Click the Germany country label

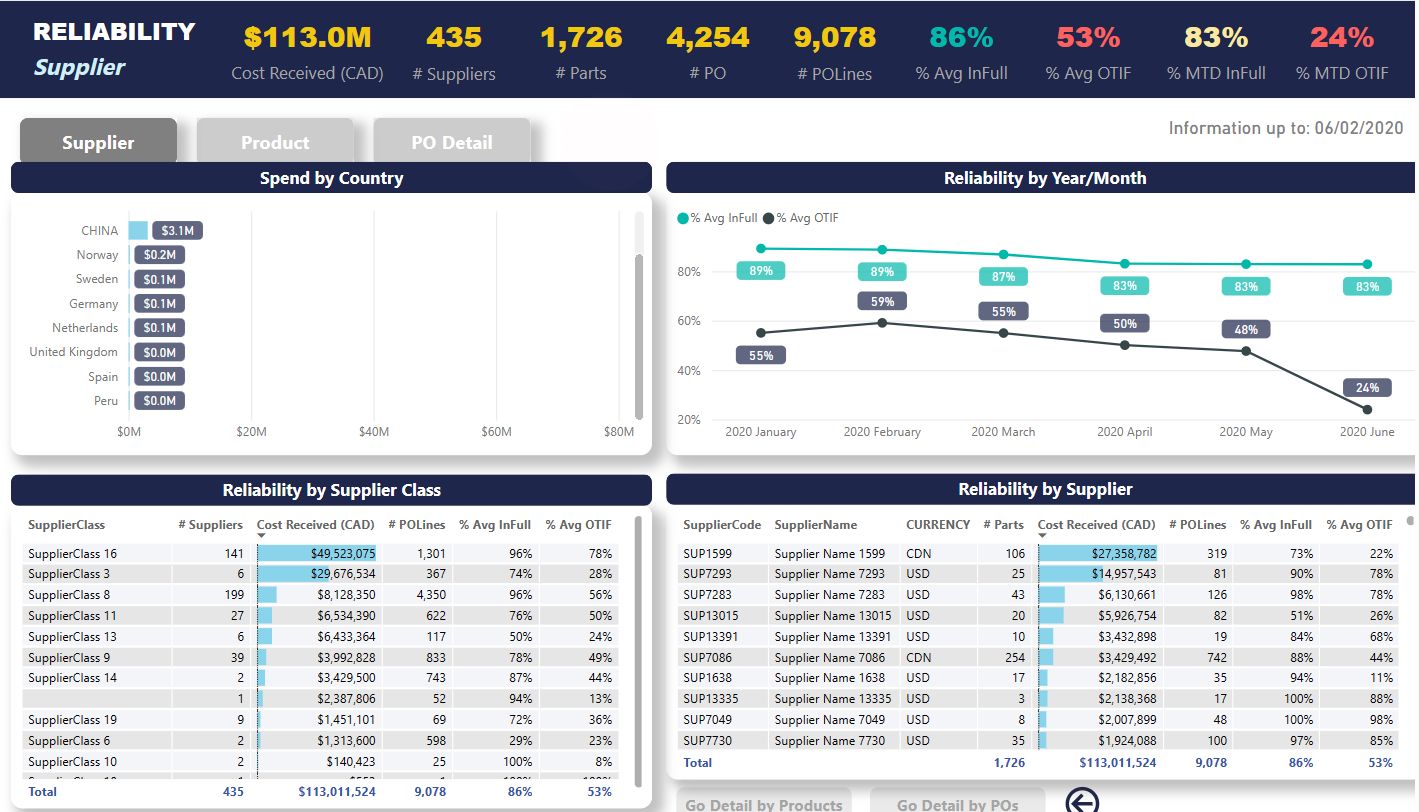coord(94,303)
